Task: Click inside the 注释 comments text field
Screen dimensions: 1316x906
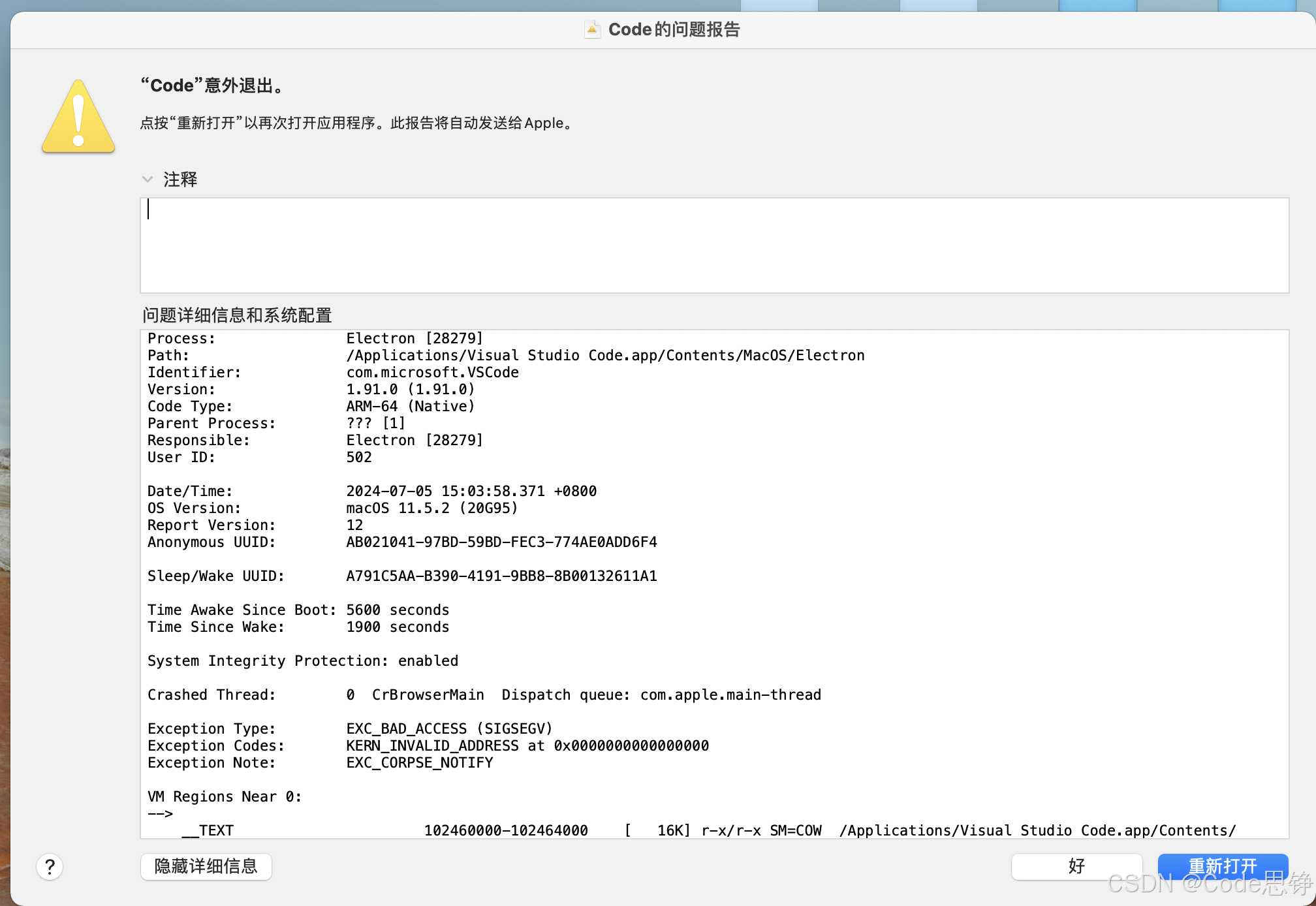Action: pyautogui.click(x=714, y=245)
